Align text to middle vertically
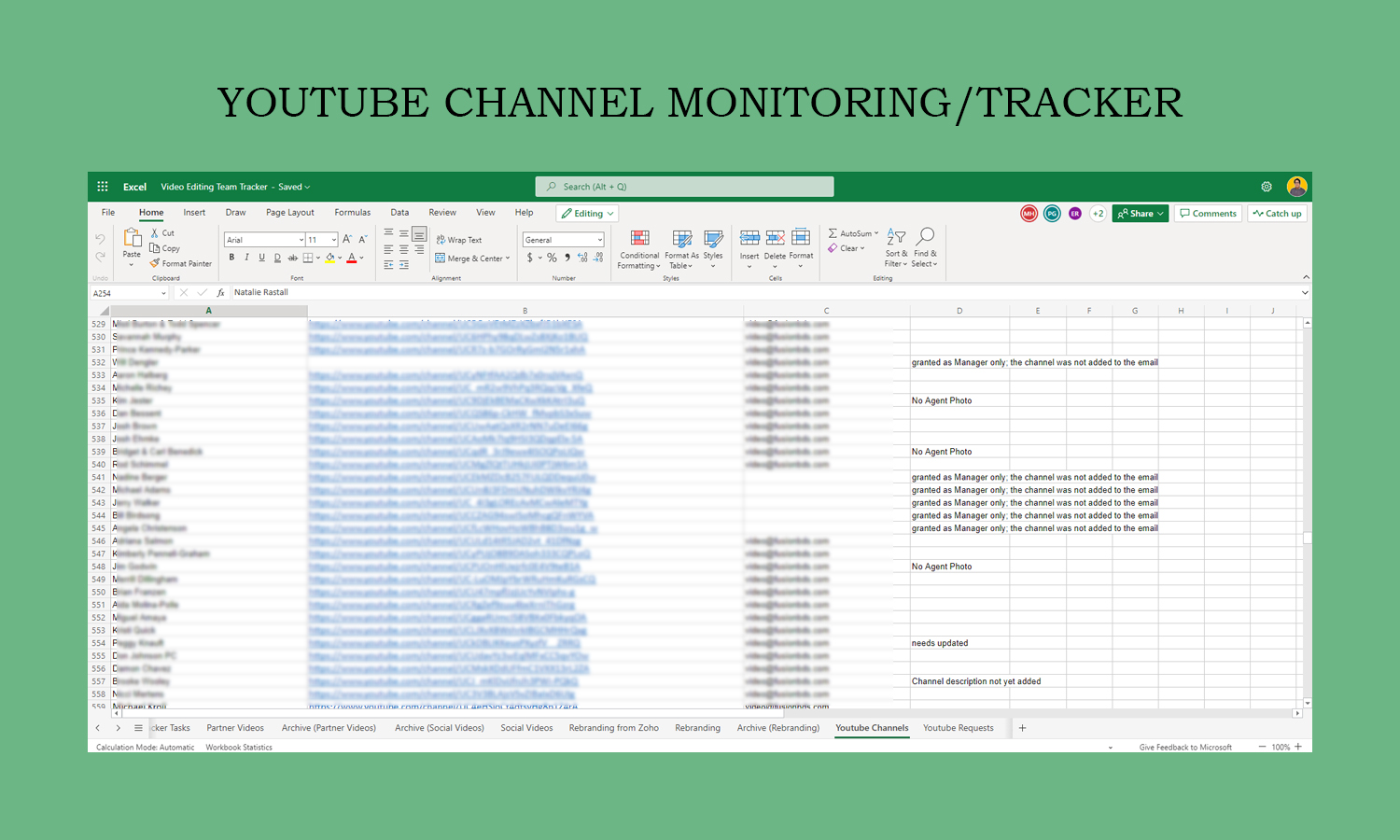Image resolution: width=1400 pixels, height=840 pixels. 404,233
